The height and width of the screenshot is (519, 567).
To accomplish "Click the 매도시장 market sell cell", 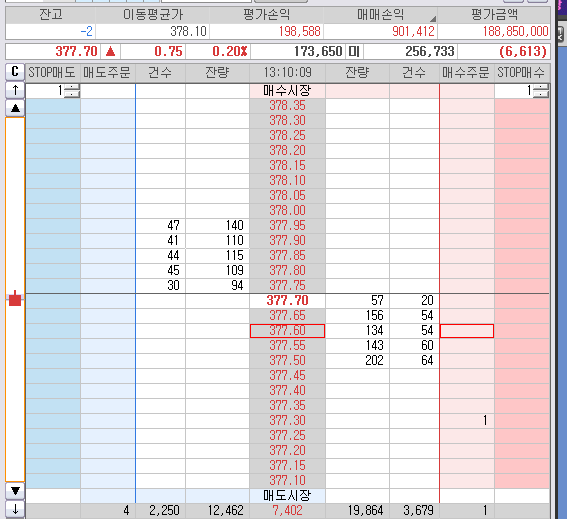I will (287, 495).
